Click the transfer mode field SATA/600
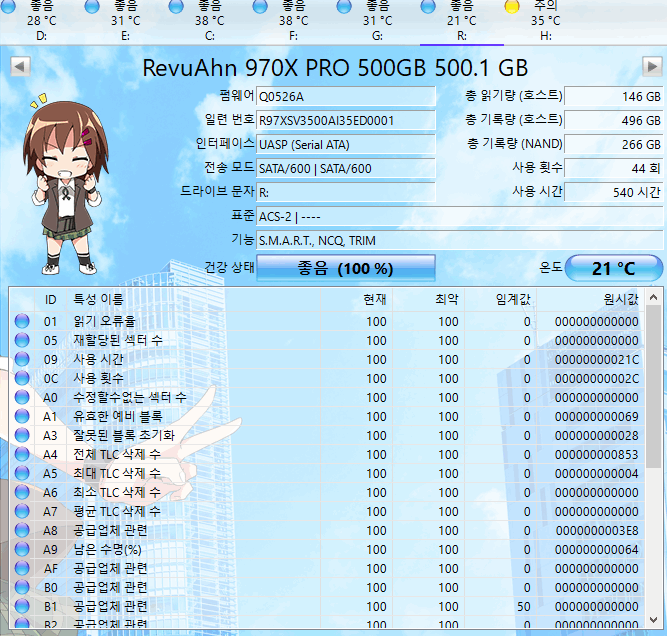The width and height of the screenshot is (667, 636). 346,168
